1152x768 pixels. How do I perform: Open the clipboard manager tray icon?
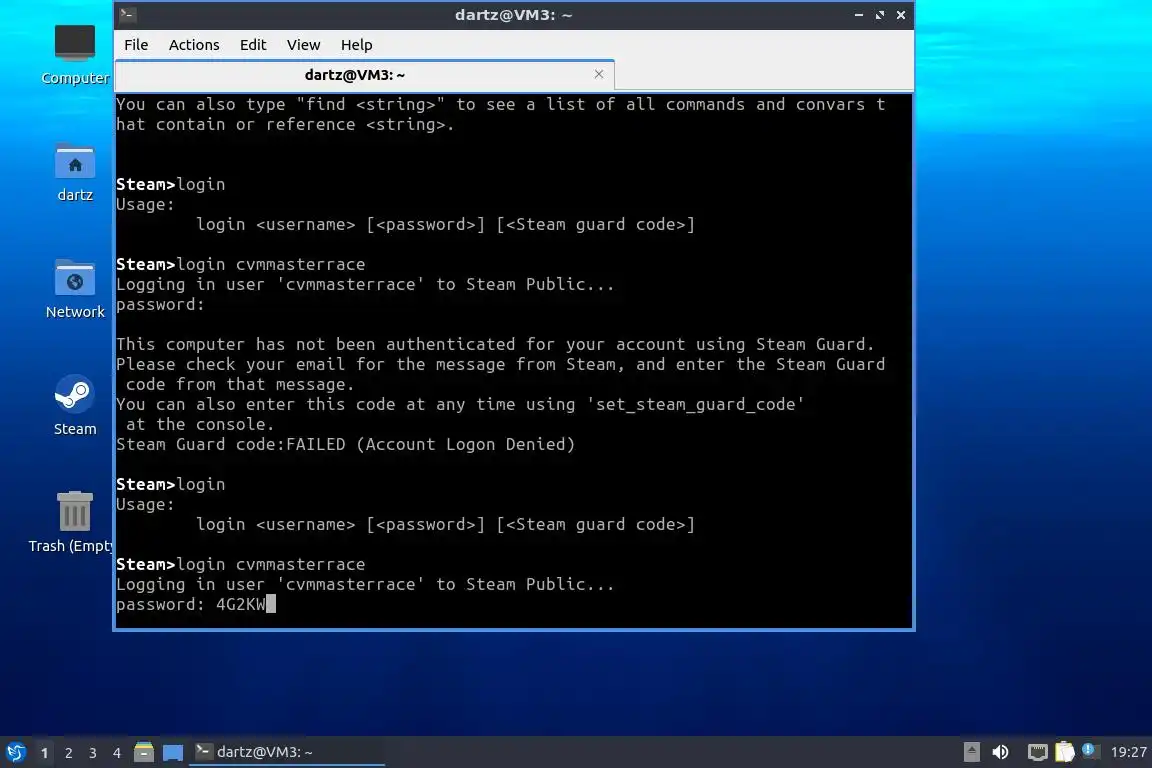coord(1065,752)
